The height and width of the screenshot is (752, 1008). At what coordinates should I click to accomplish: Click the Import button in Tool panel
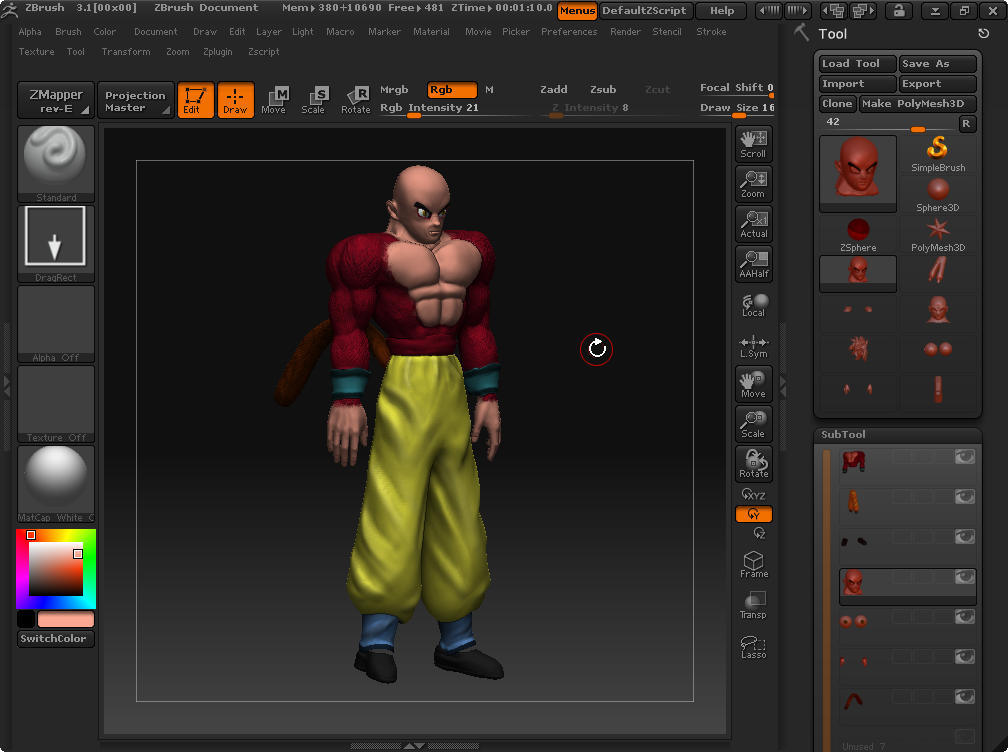(858, 84)
